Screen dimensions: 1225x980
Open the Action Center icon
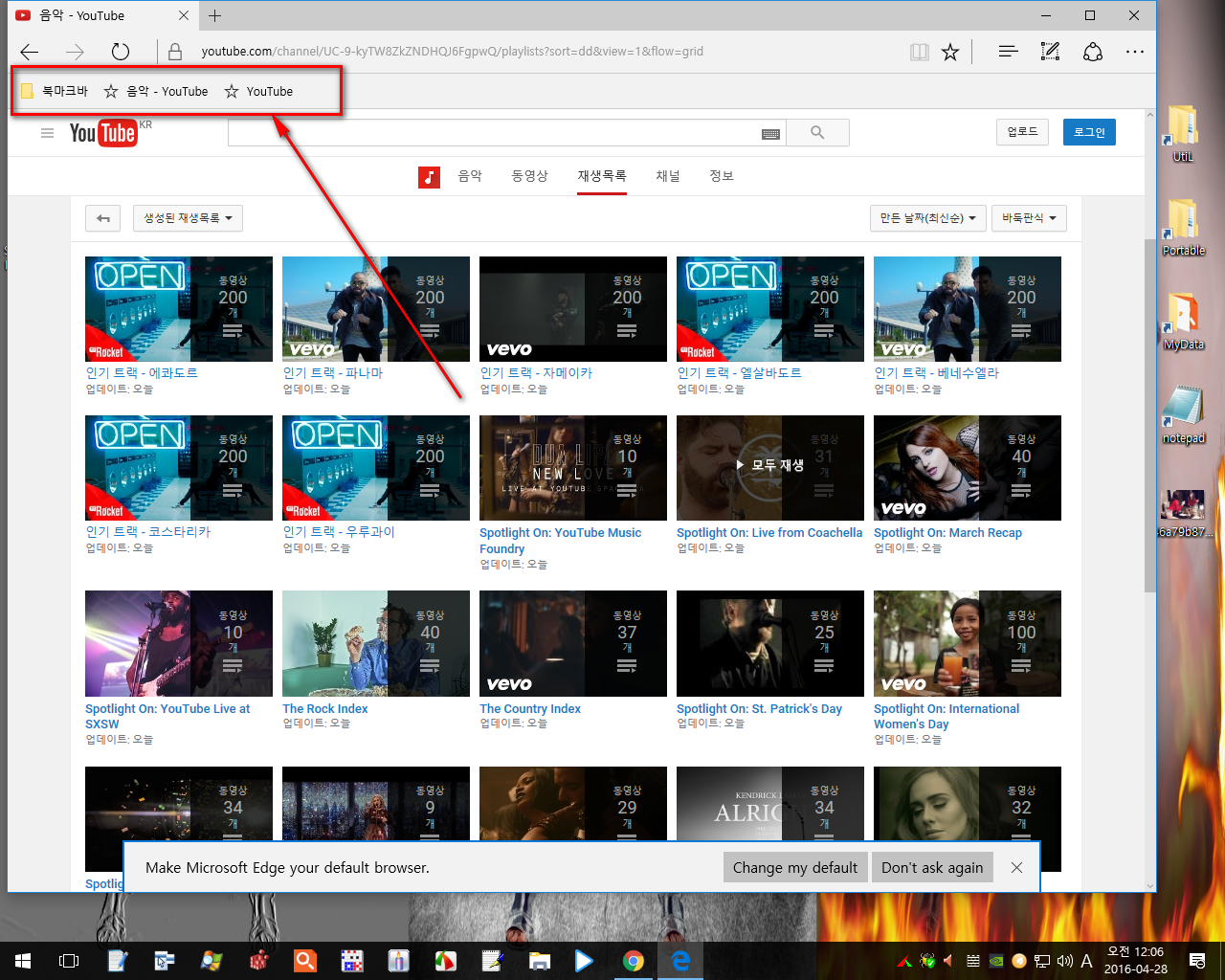click(1197, 961)
